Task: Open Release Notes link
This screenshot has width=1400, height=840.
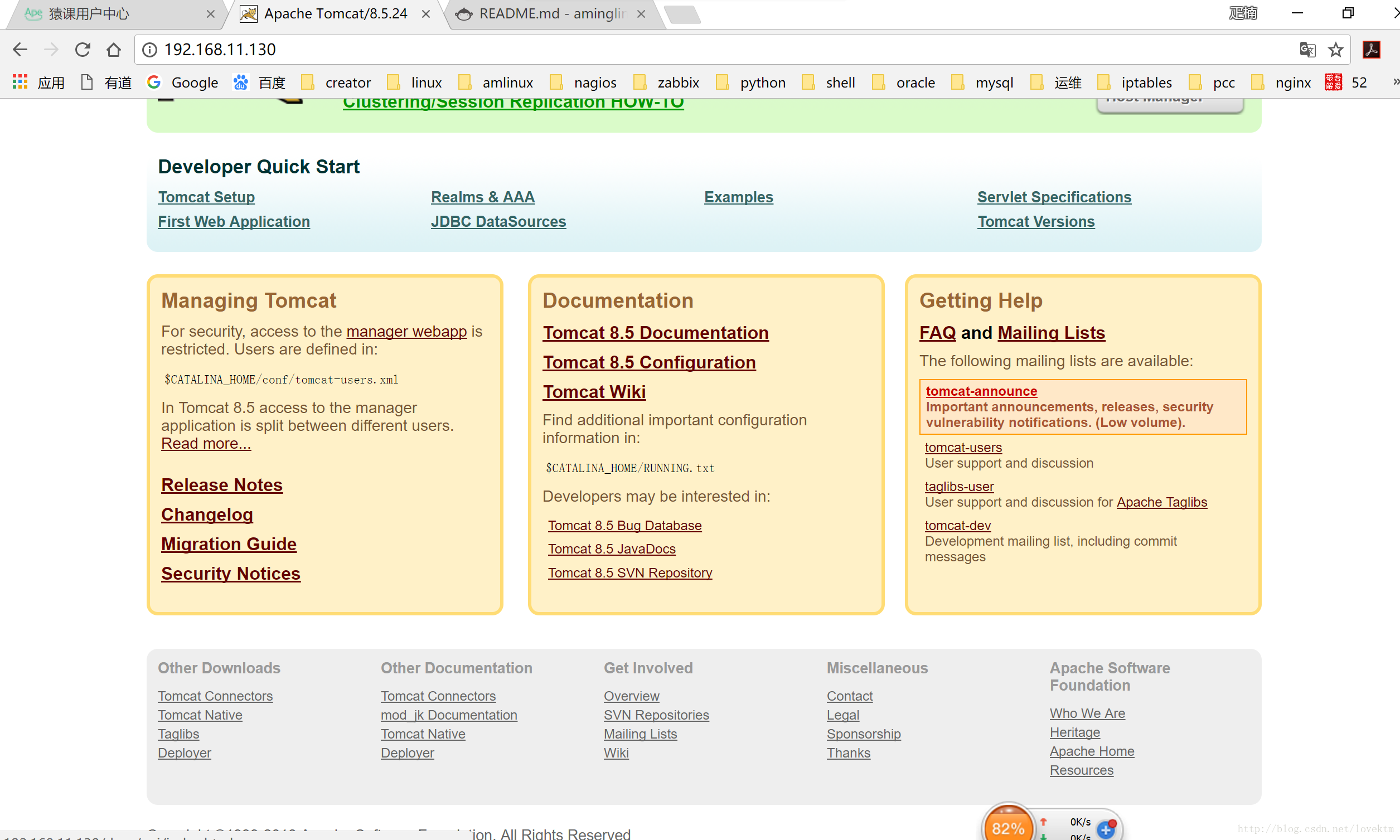Action: pos(222,485)
